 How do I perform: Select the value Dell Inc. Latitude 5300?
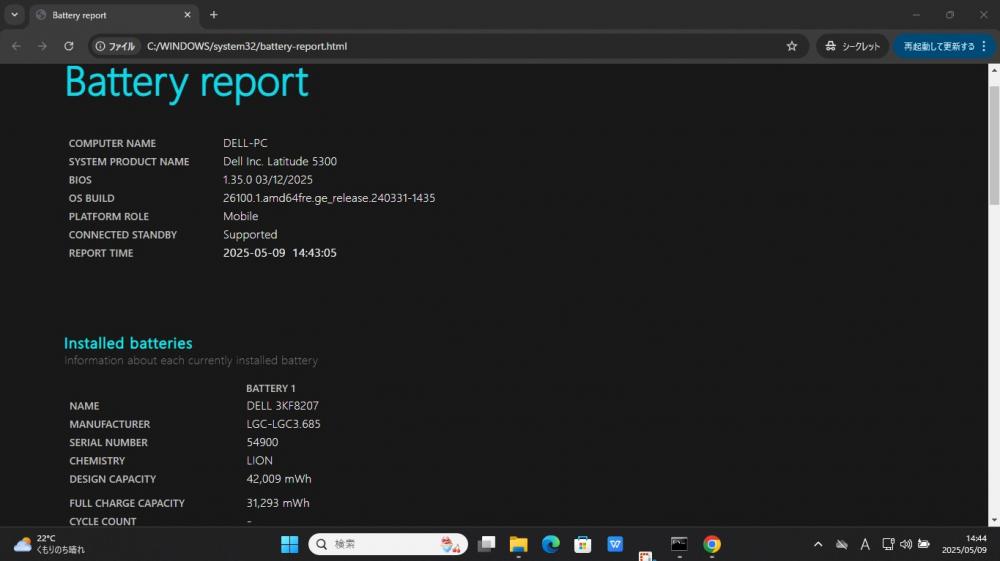[x=280, y=161]
